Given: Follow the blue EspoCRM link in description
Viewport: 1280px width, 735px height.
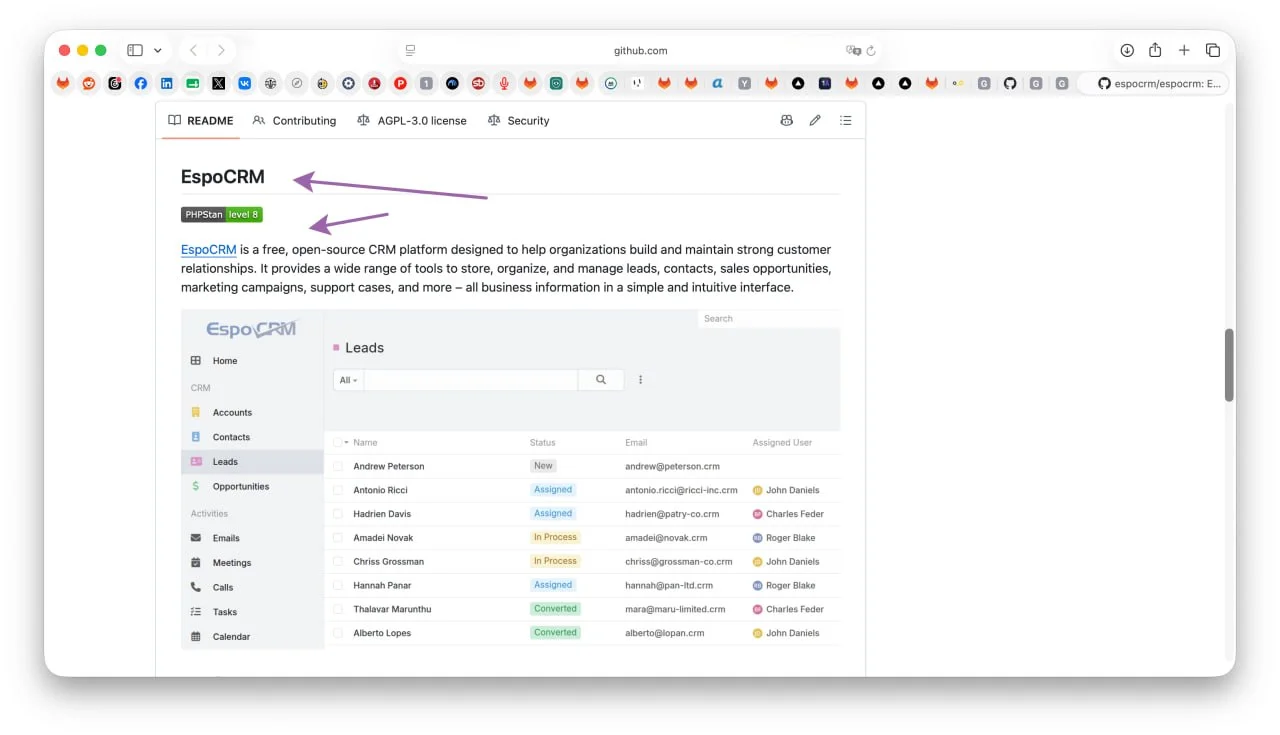Looking at the screenshot, I should [x=208, y=250].
